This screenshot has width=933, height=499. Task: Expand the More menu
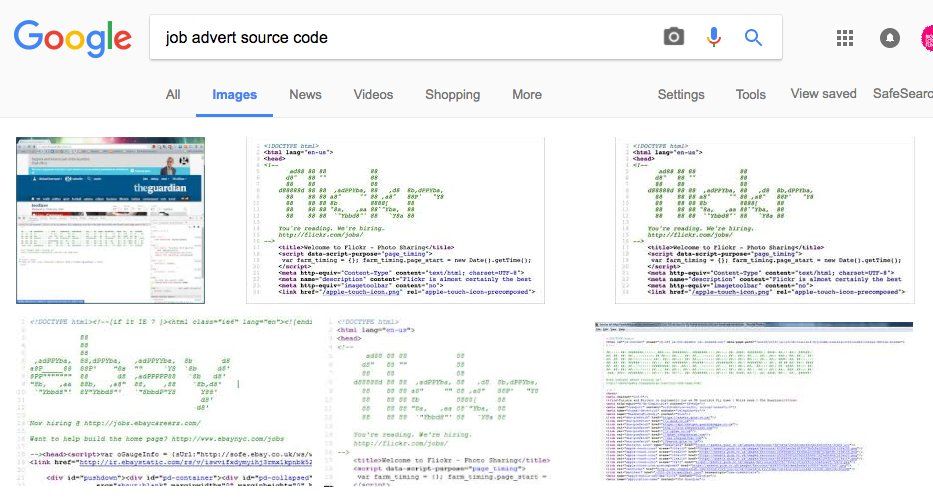click(x=527, y=95)
